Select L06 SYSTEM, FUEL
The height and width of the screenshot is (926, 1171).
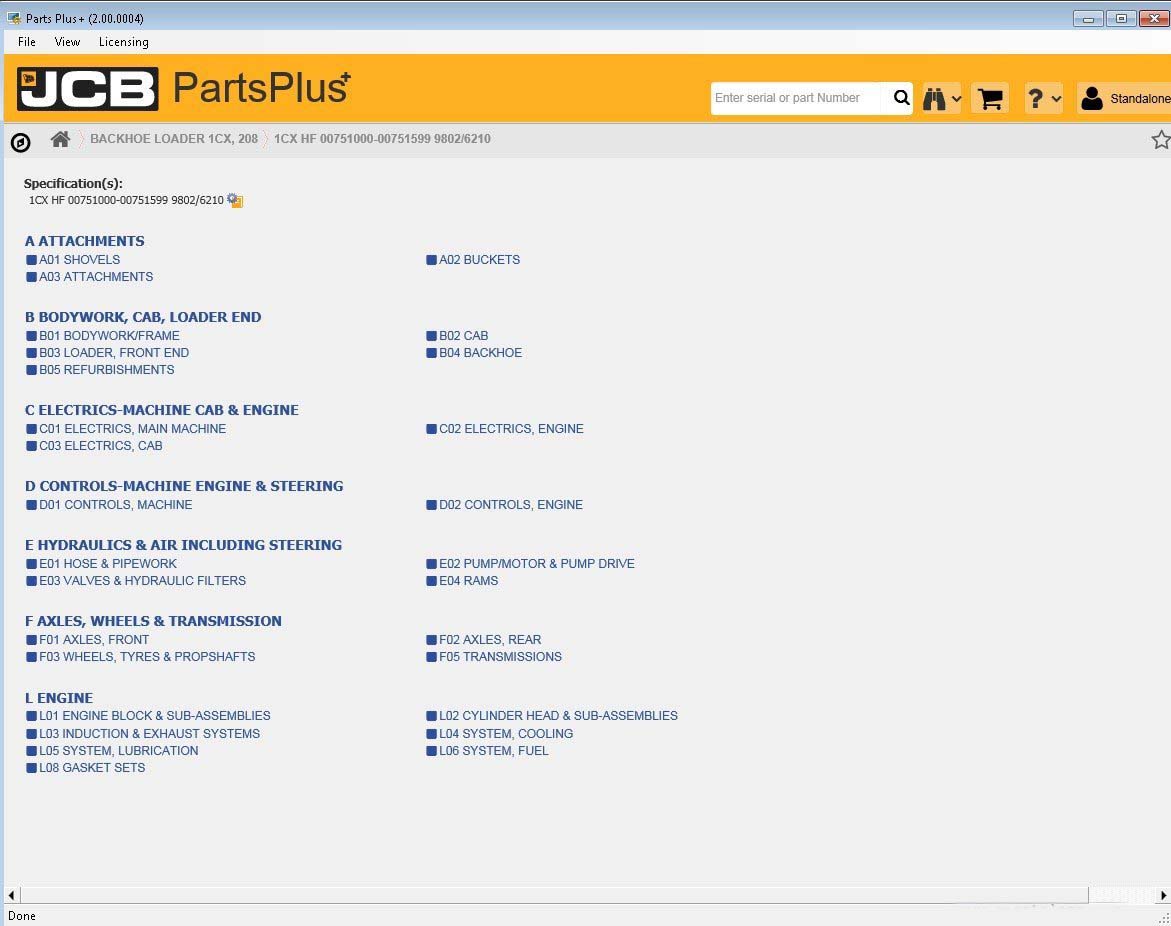[494, 752]
